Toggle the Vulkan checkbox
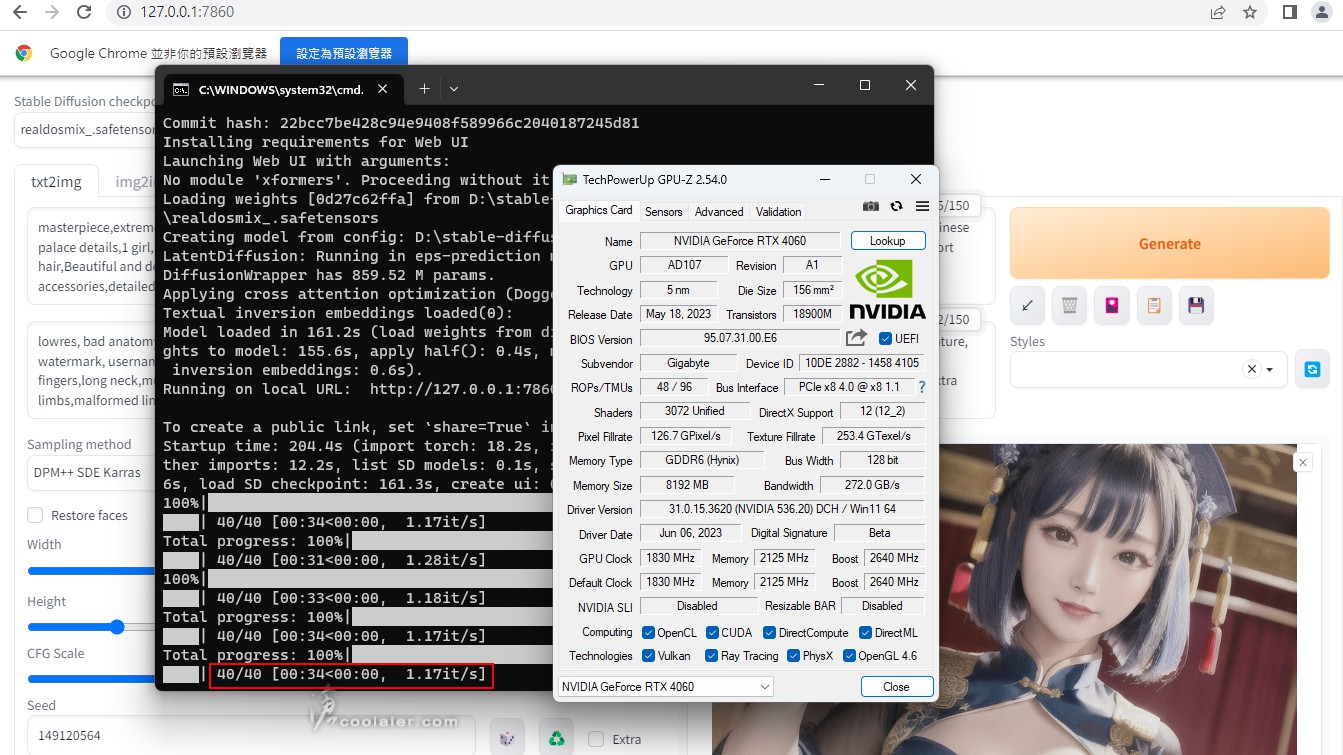Image resolution: width=1343 pixels, height=755 pixels. click(648, 656)
